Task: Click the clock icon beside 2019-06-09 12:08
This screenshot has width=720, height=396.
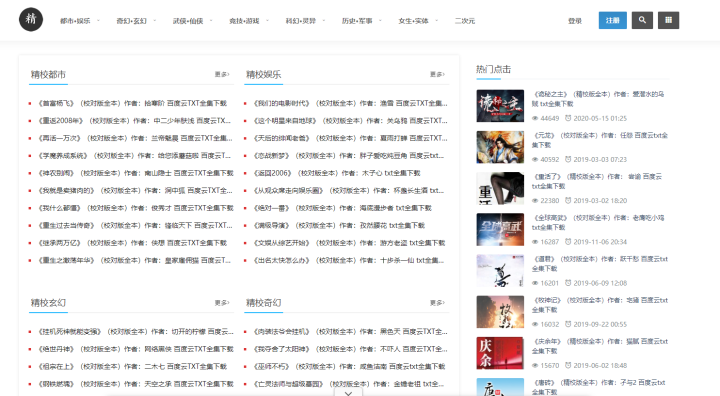Action: click(568, 283)
